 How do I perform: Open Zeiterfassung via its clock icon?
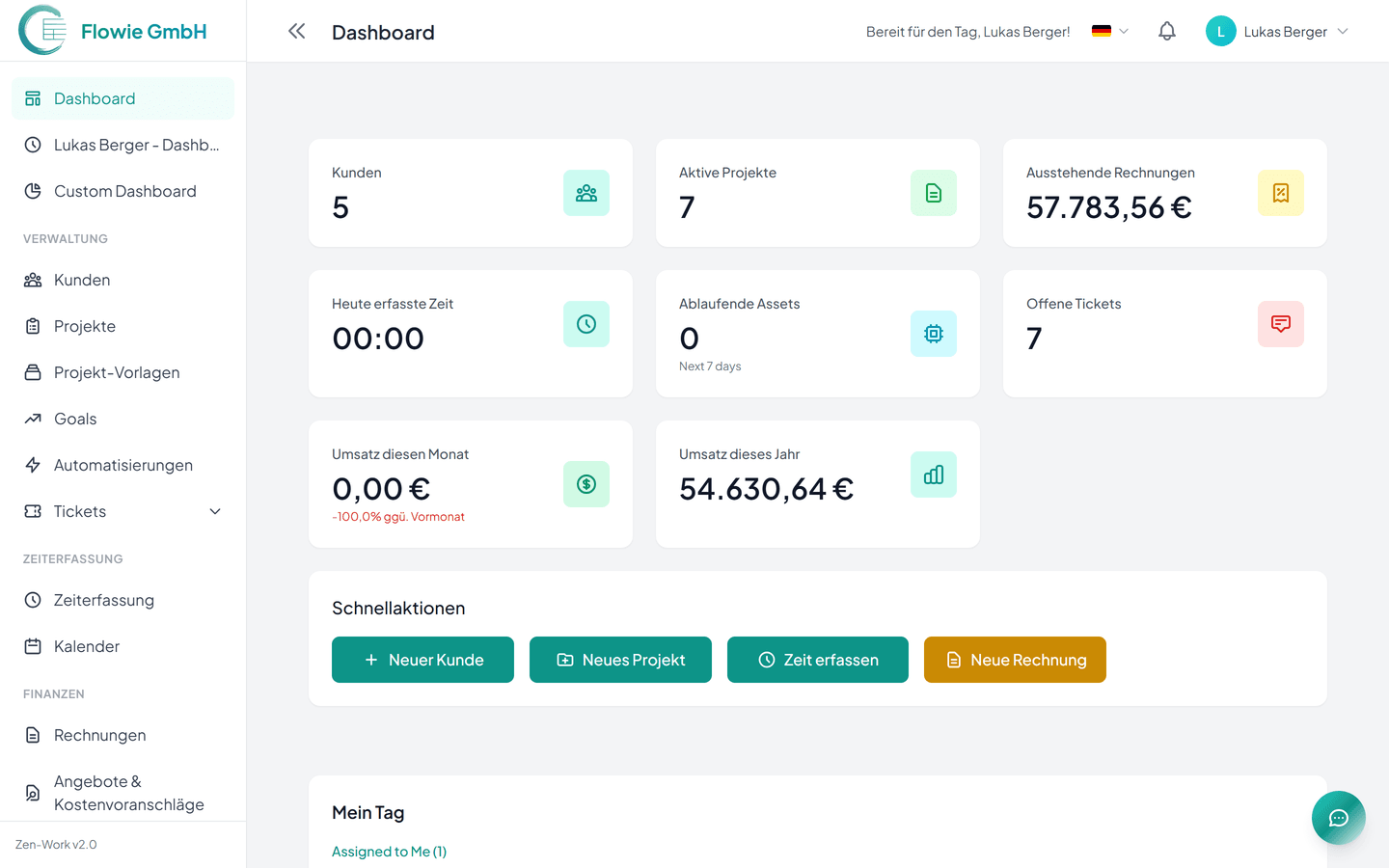(32, 600)
